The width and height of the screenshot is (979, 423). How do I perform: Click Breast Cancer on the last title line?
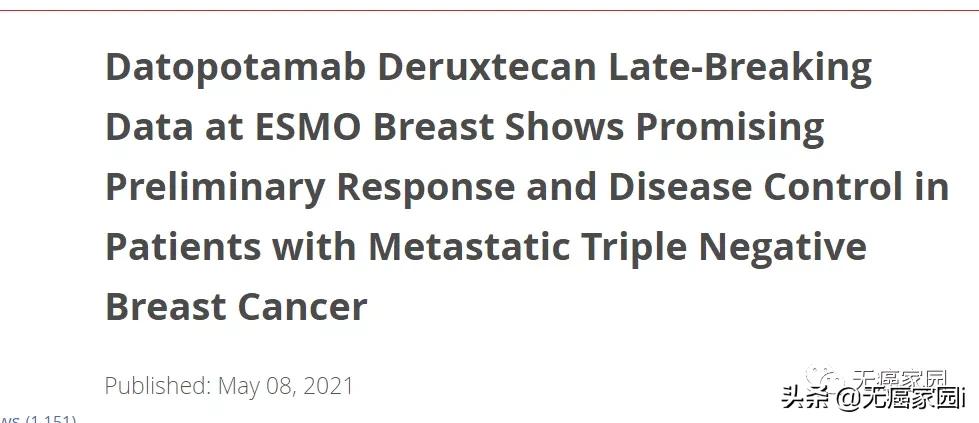click(x=236, y=306)
